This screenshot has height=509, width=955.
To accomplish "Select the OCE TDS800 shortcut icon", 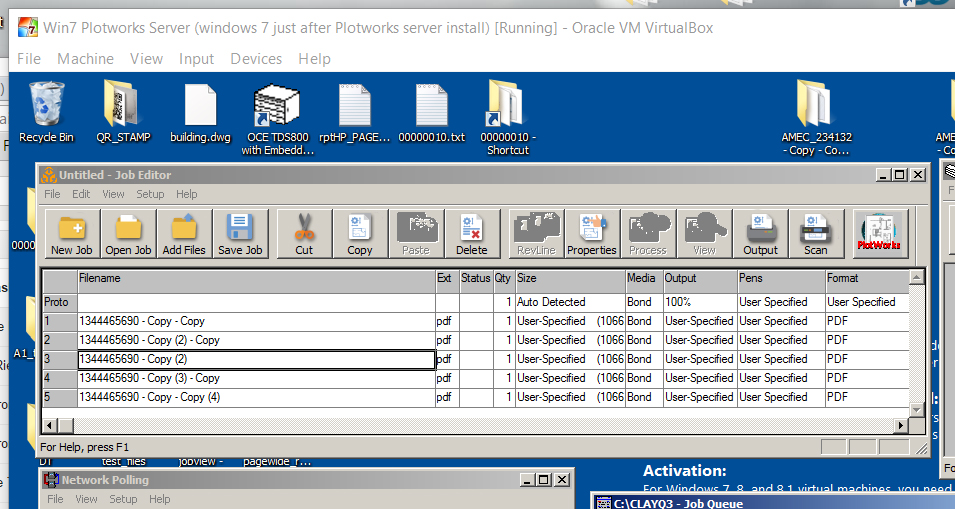I will tap(278, 119).
